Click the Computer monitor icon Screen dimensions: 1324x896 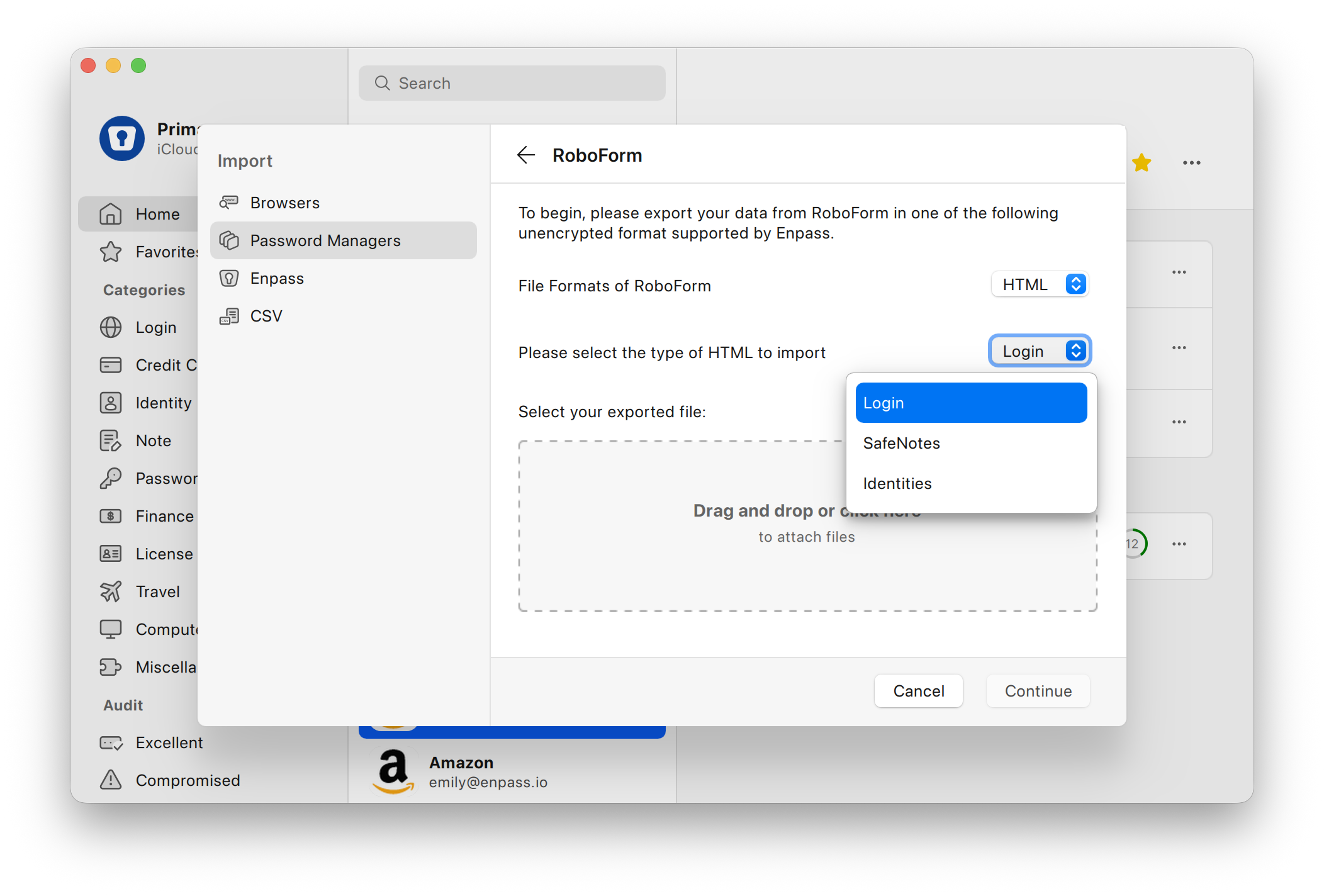pyautogui.click(x=111, y=629)
